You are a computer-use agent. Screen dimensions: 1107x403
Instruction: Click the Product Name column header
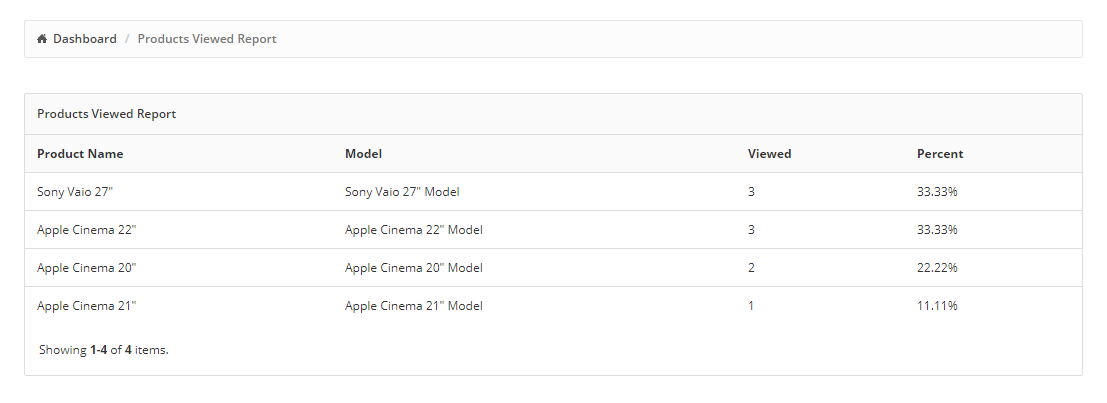[80, 154]
